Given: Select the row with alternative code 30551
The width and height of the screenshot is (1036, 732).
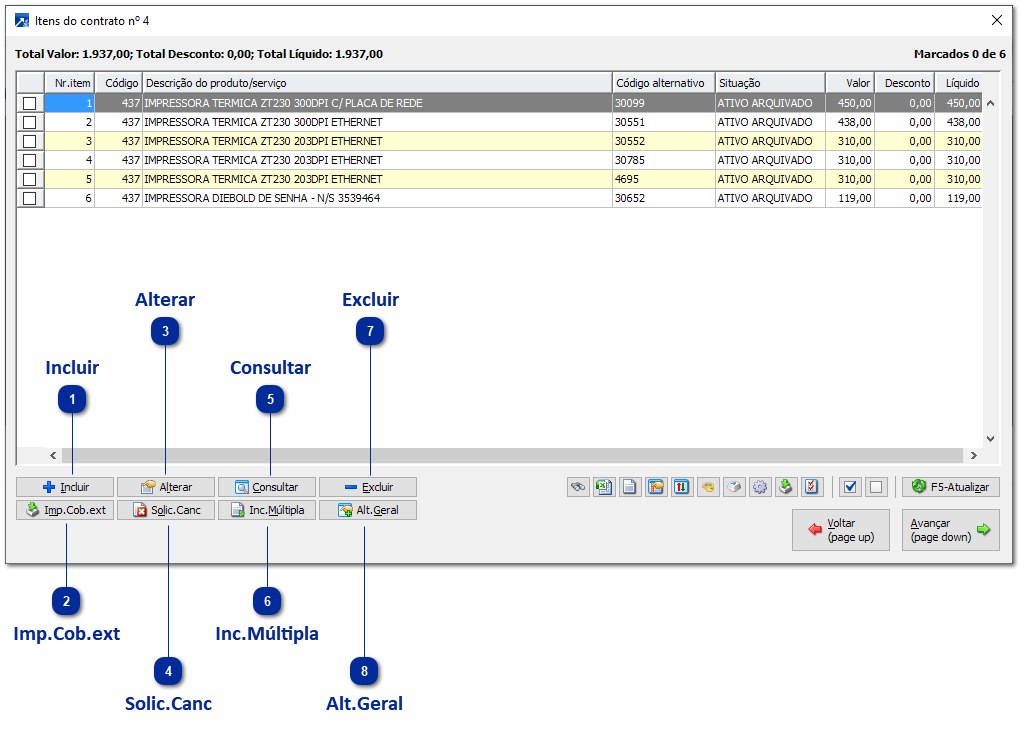Looking at the screenshot, I should click(400, 122).
